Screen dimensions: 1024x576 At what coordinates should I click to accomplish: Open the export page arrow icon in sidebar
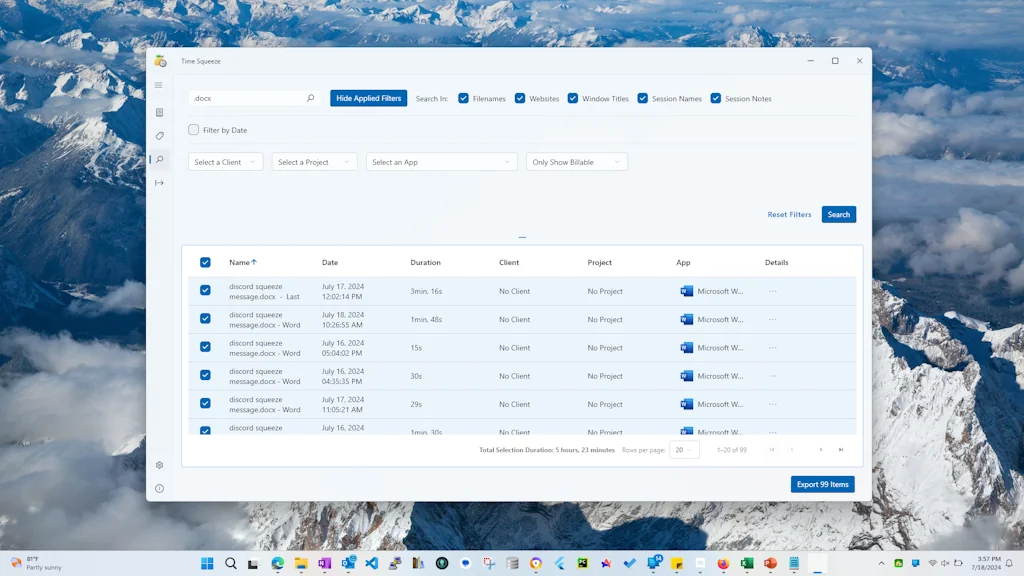[159, 183]
